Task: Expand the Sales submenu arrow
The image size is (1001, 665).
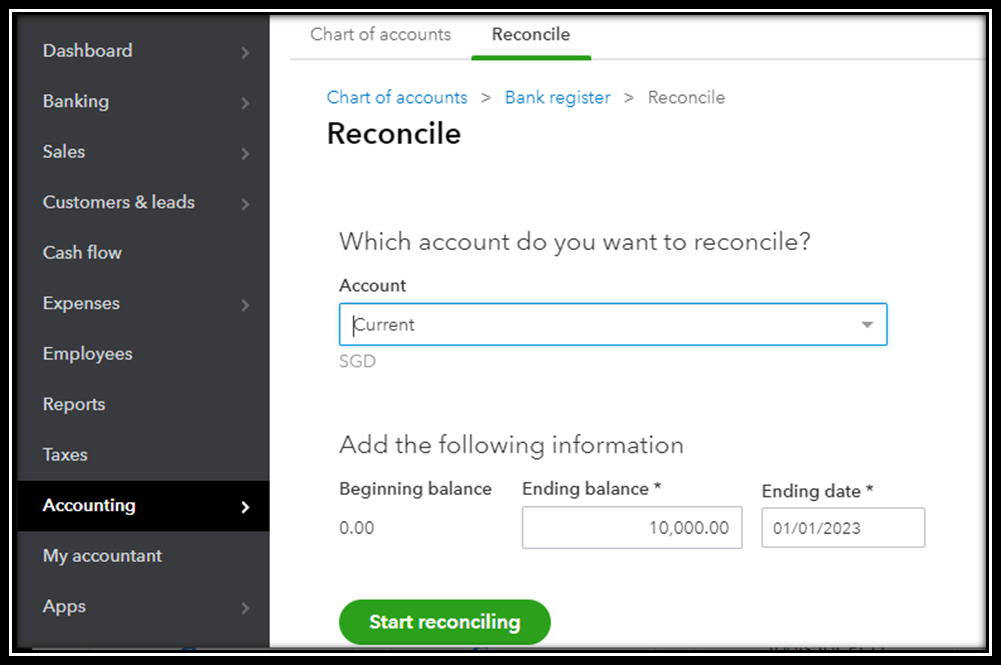Action: pyautogui.click(x=245, y=153)
